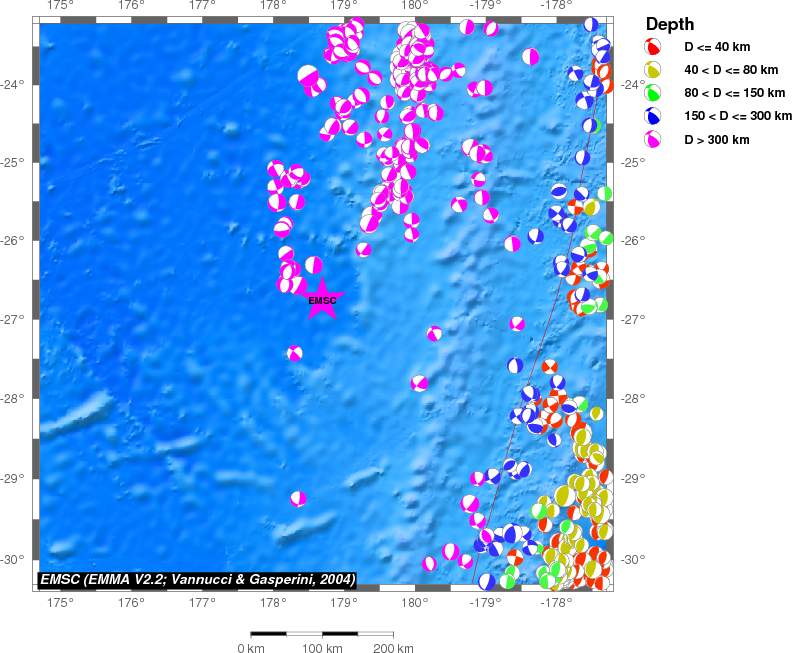Click the pink EMSC star epicenter marker
This screenshot has height=653, width=792.
(322, 300)
